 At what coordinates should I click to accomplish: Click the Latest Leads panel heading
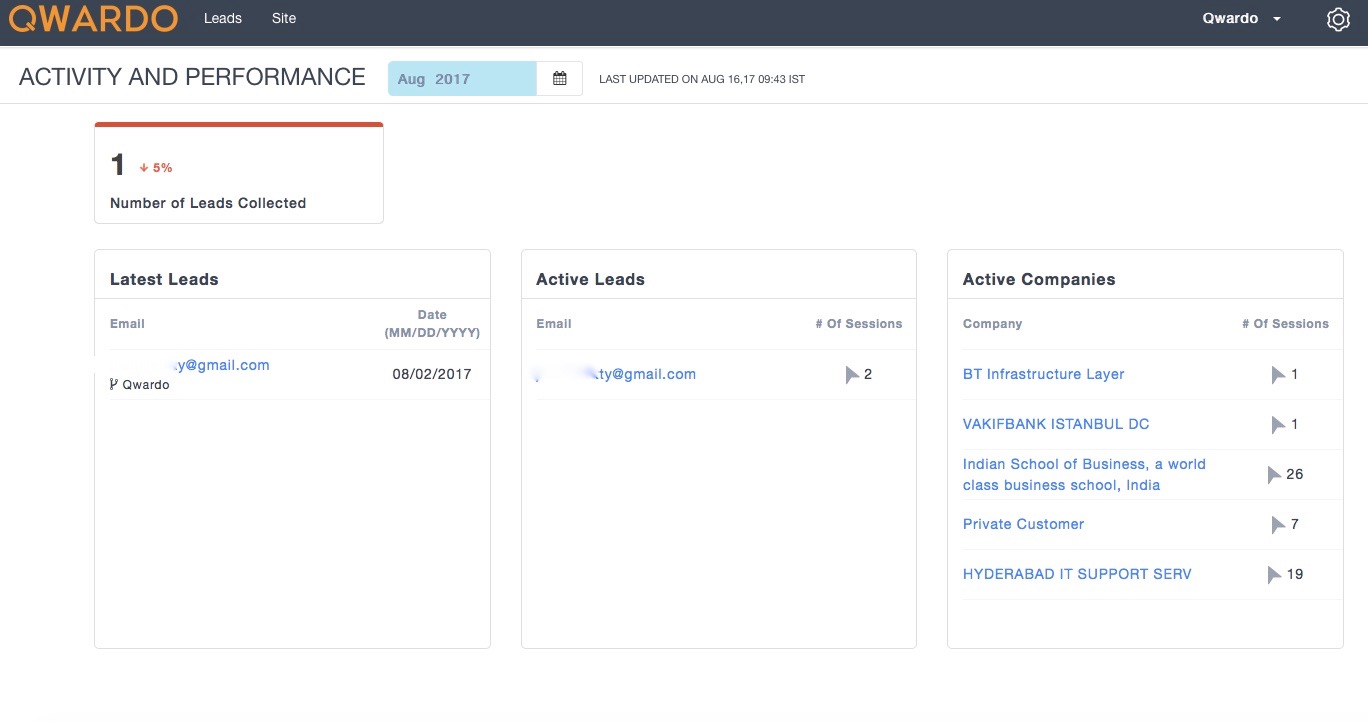point(164,280)
